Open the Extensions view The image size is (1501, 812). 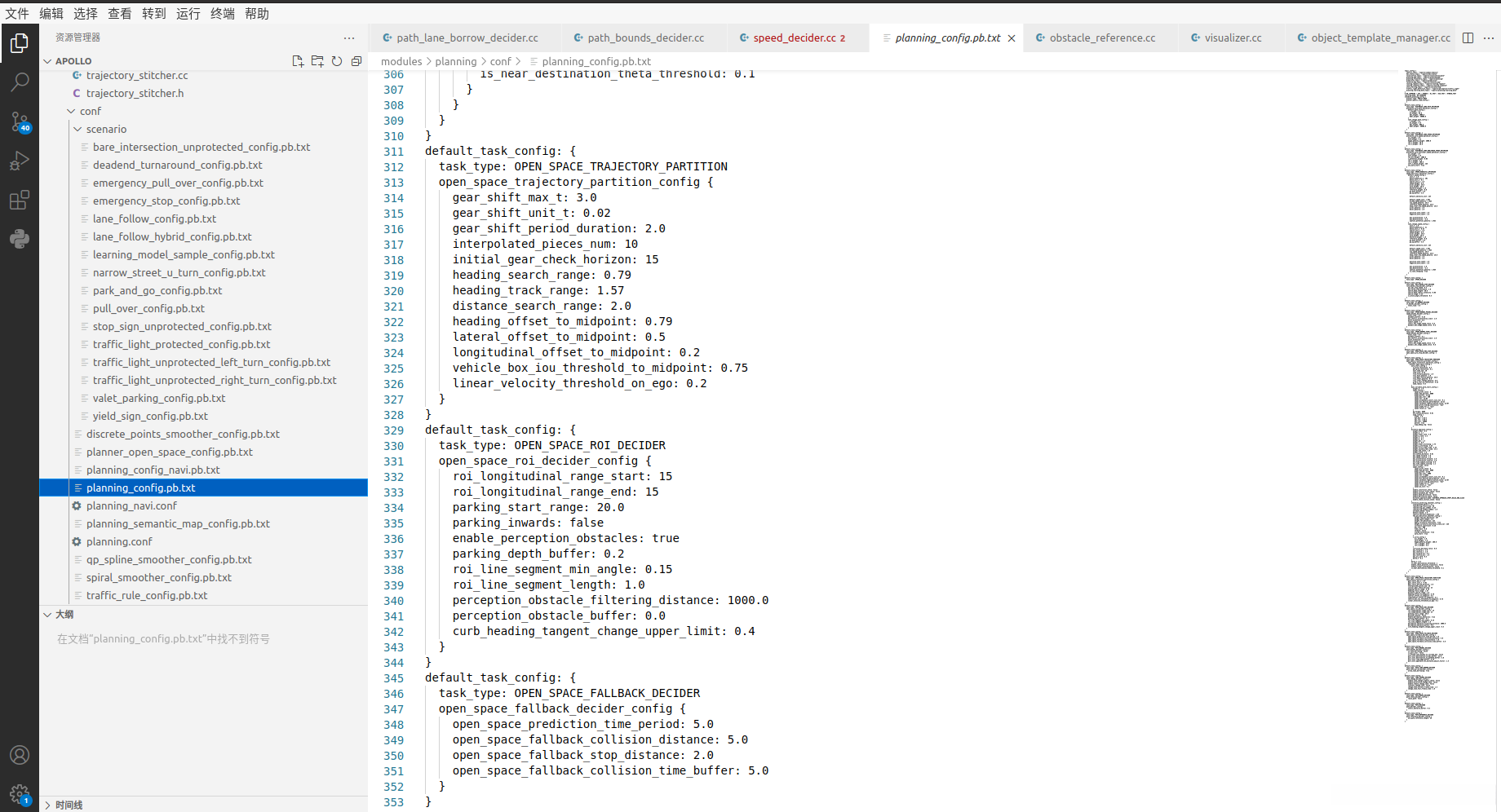[x=20, y=200]
